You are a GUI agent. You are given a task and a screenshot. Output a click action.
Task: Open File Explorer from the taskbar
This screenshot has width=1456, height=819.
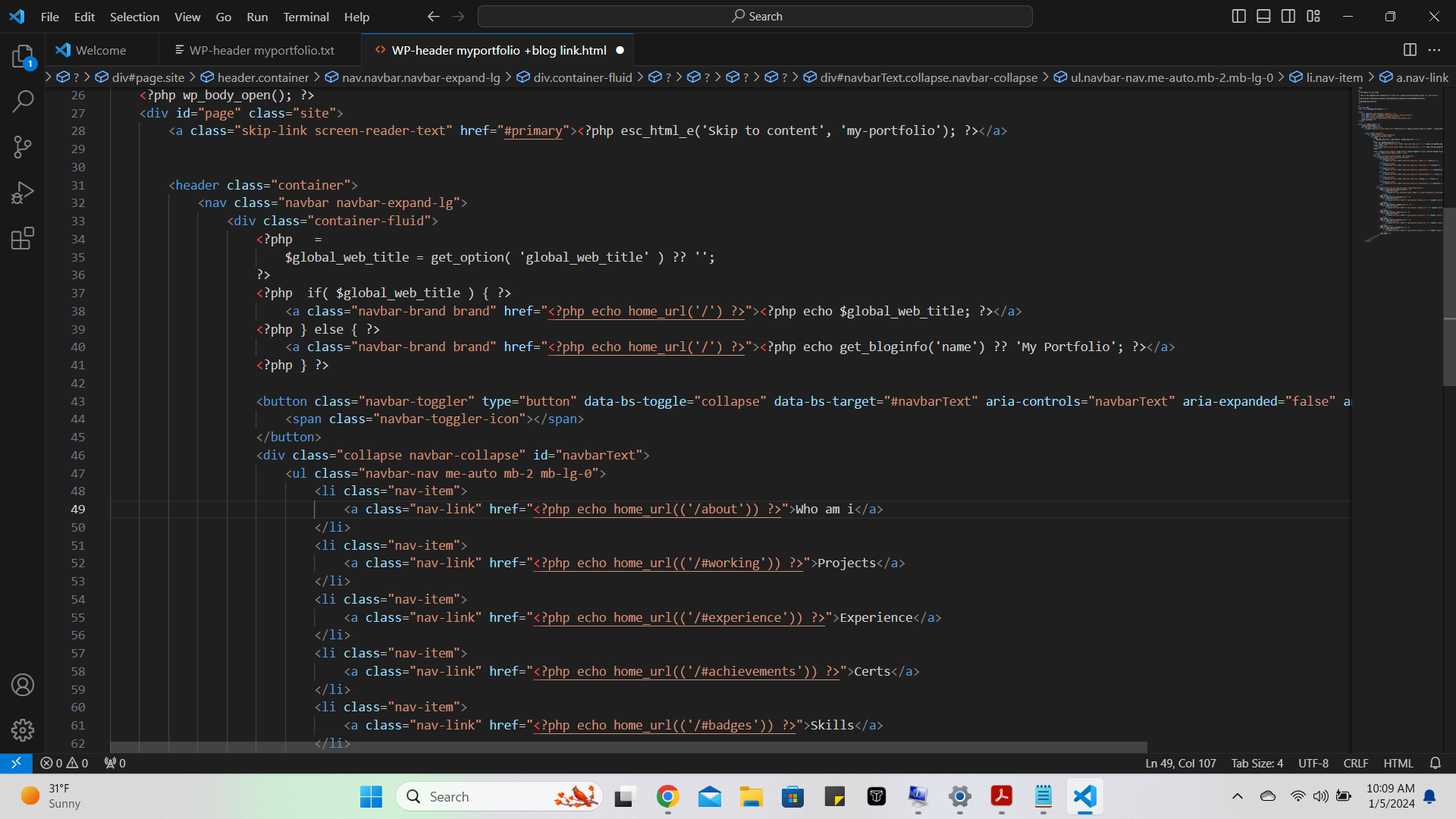(x=751, y=796)
